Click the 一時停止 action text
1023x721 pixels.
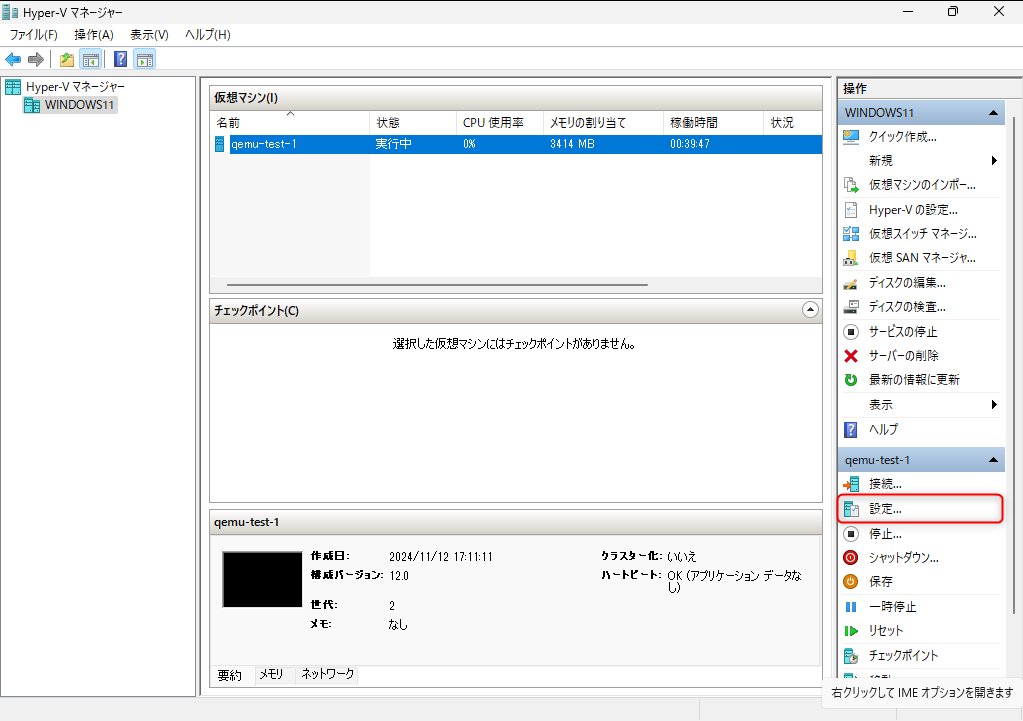(893, 607)
